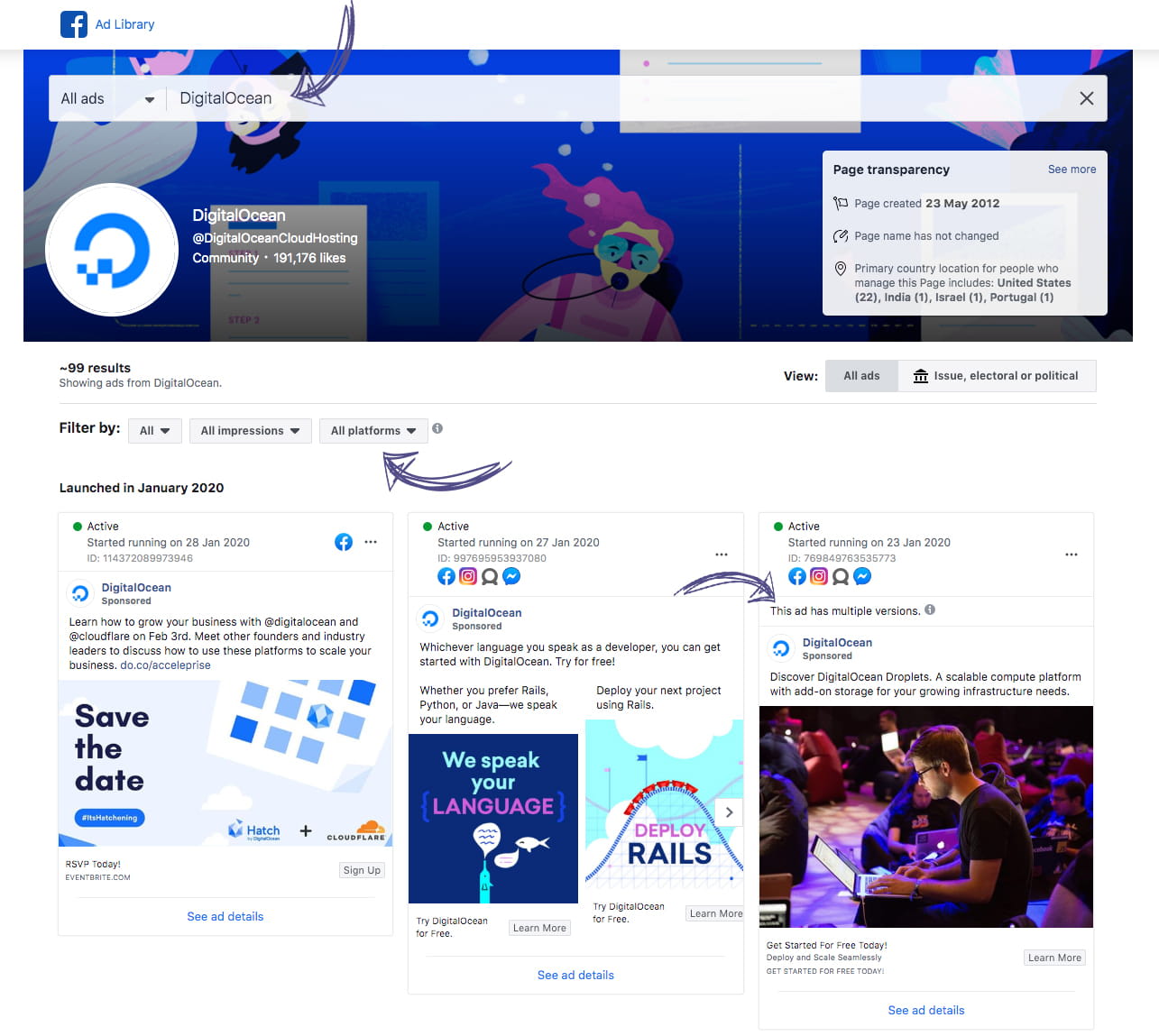
Task: Click the Deploy Rails carousel image
Action: [665, 805]
